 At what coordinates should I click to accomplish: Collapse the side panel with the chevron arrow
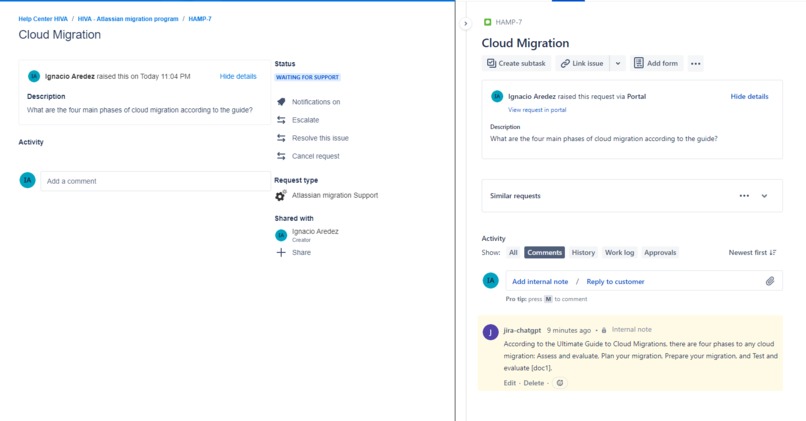pyautogui.click(x=465, y=23)
